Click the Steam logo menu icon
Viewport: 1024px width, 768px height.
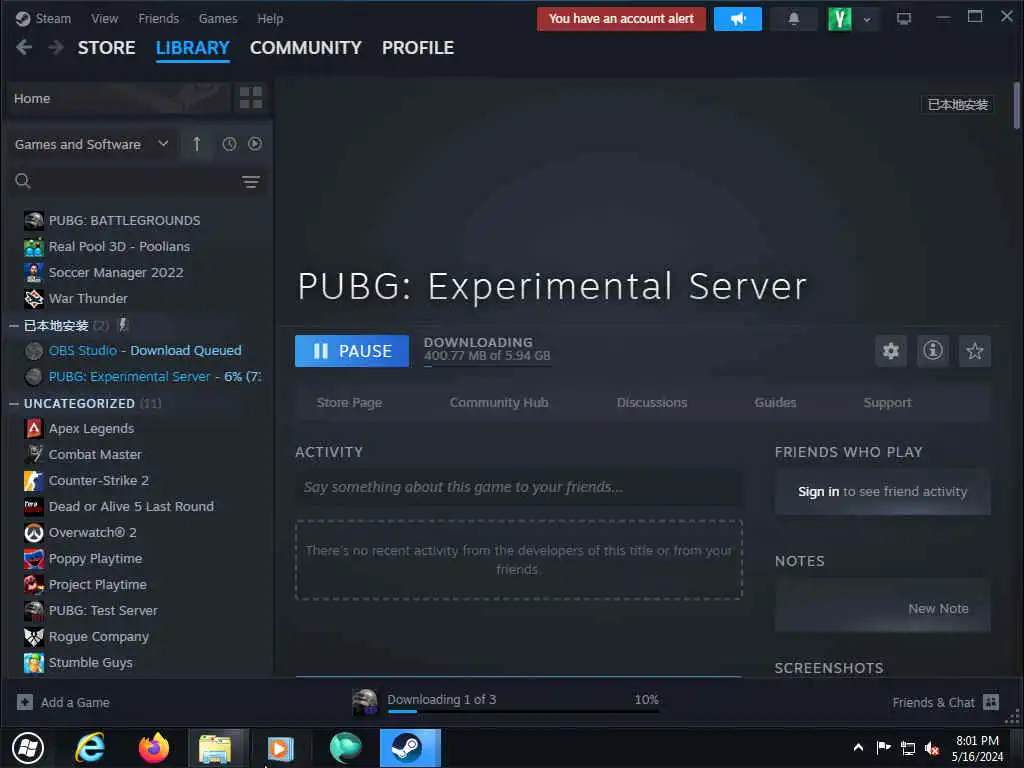point(23,18)
